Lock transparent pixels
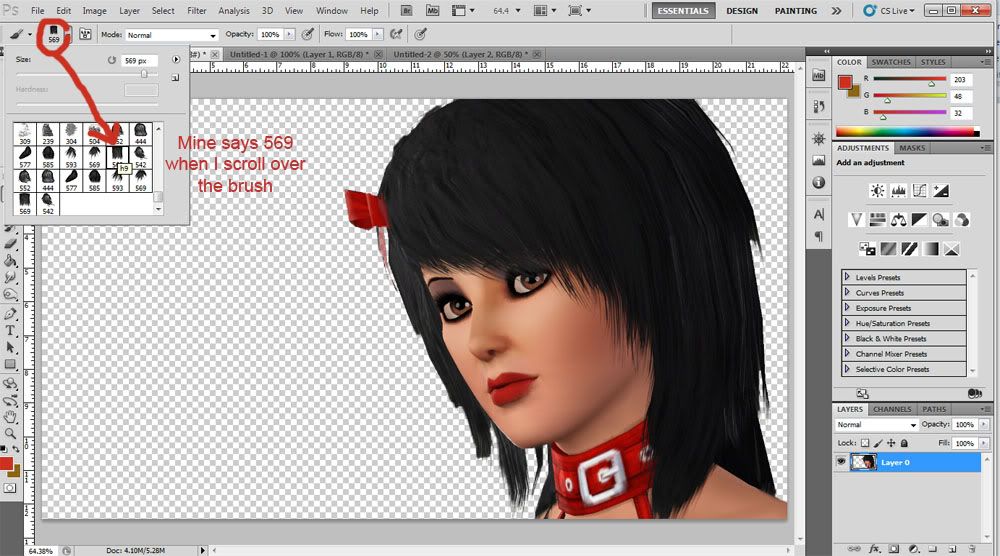Viewport: 1000px width, 556px height. point(865,443)
